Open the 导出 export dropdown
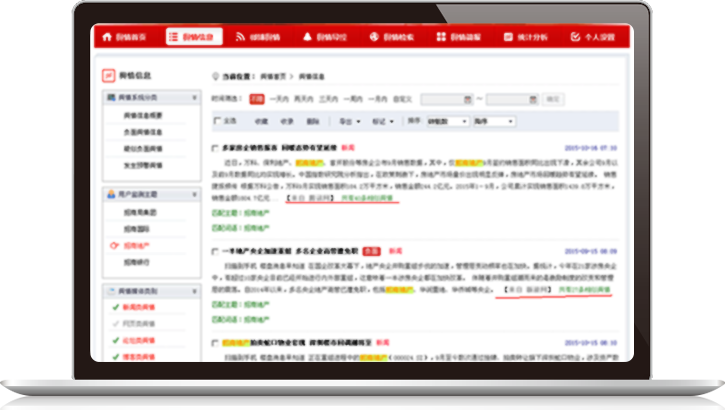This screenshot has height=410, width=725. point(350,122)
